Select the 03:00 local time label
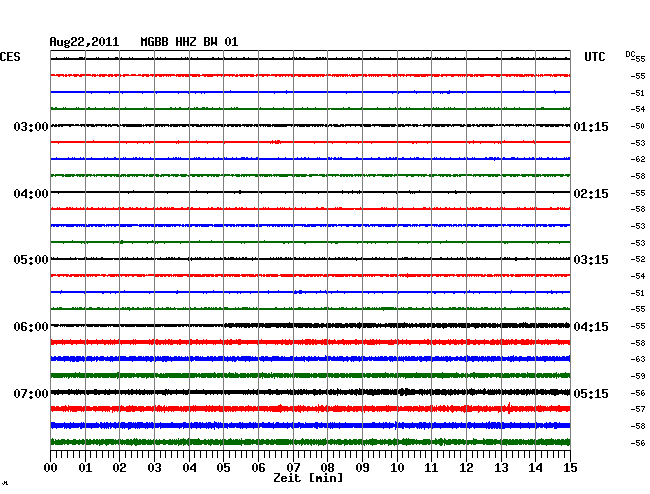Viewport: 650px width, 494px height. tap(31, 127)
